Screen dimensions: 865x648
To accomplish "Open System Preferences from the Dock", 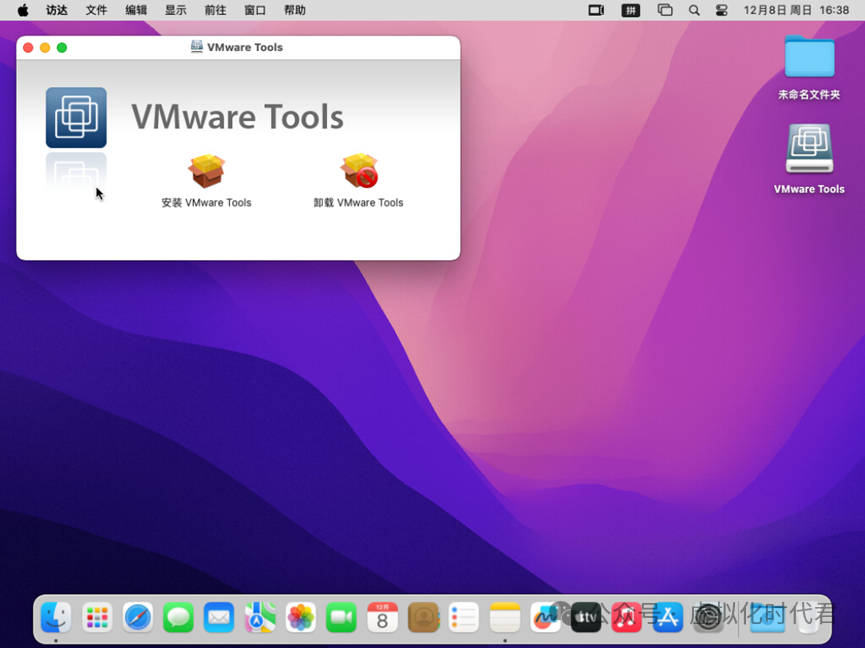I will (x=708, y=617).
